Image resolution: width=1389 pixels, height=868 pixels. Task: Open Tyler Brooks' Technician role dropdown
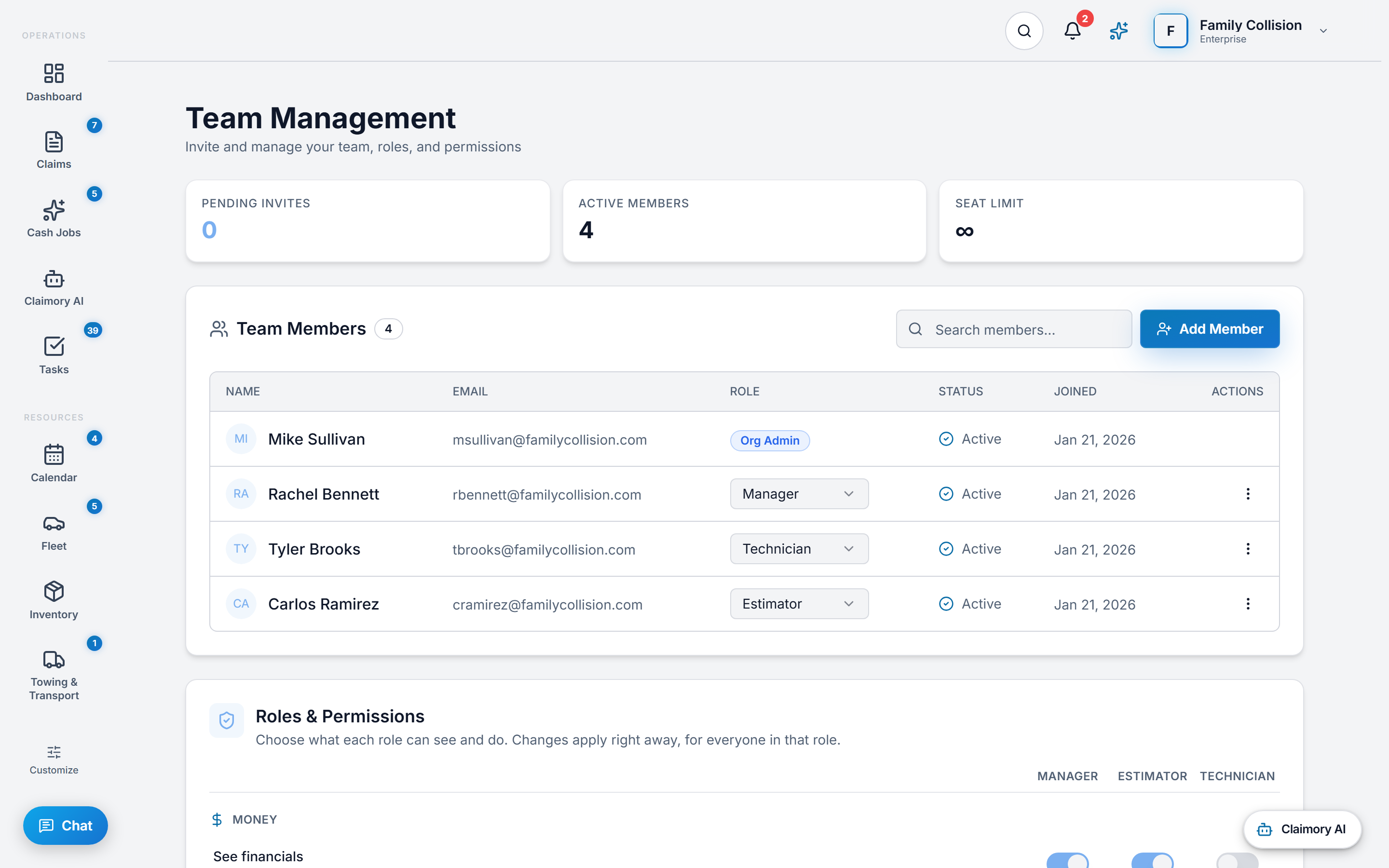pyautogui.click(x=799, y=549)
